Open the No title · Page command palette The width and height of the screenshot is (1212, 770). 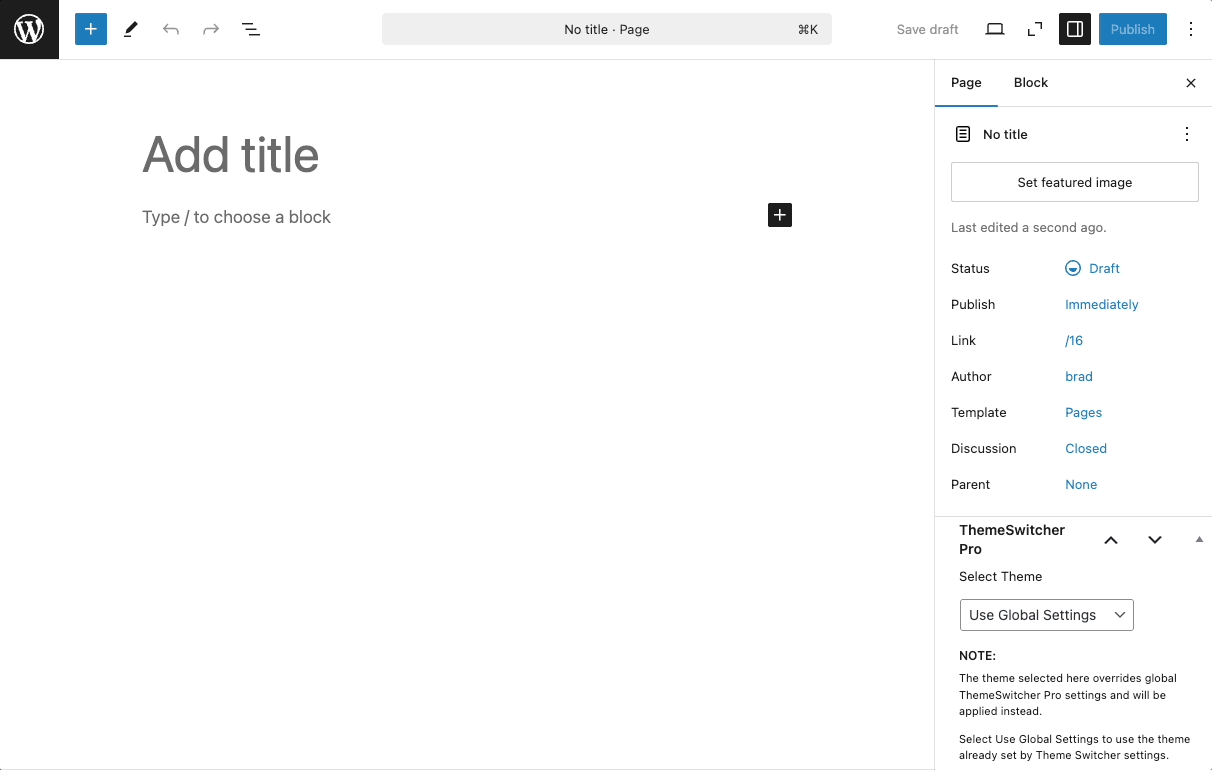(607, 29)
